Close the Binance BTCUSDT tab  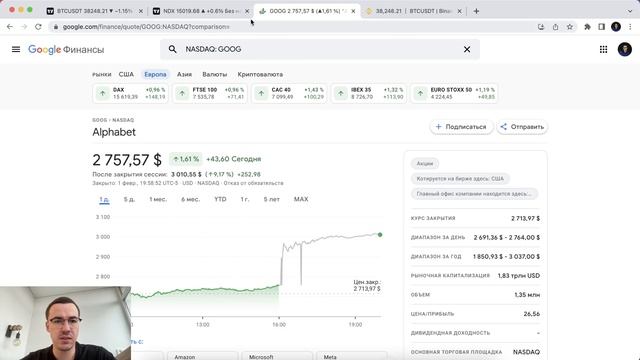[459, 11]
